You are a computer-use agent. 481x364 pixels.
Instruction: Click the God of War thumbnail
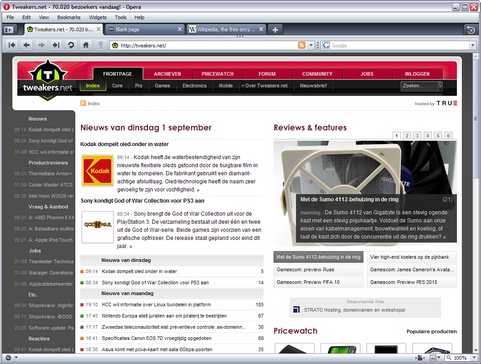98,227
